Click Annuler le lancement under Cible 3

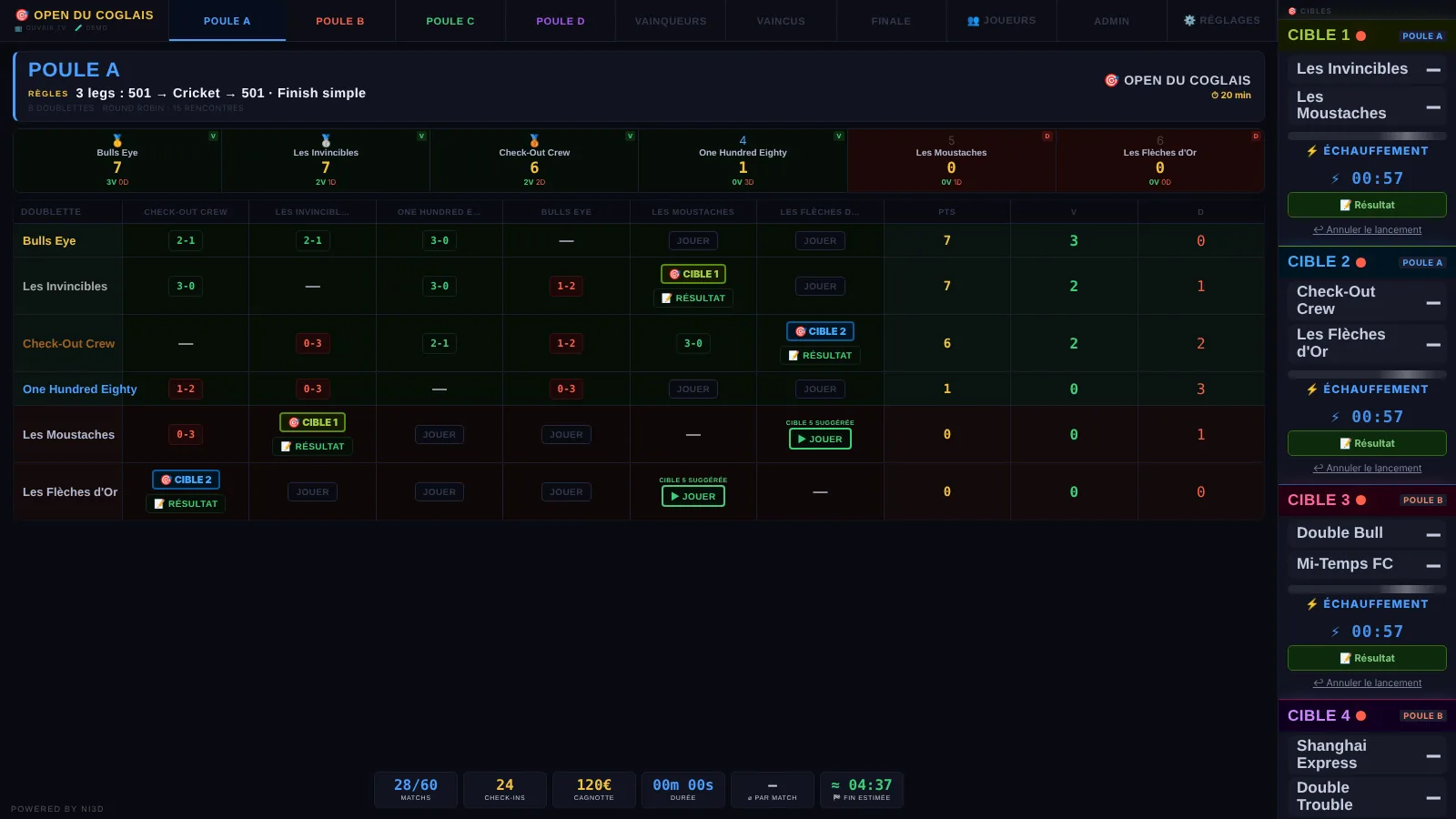1367,683
